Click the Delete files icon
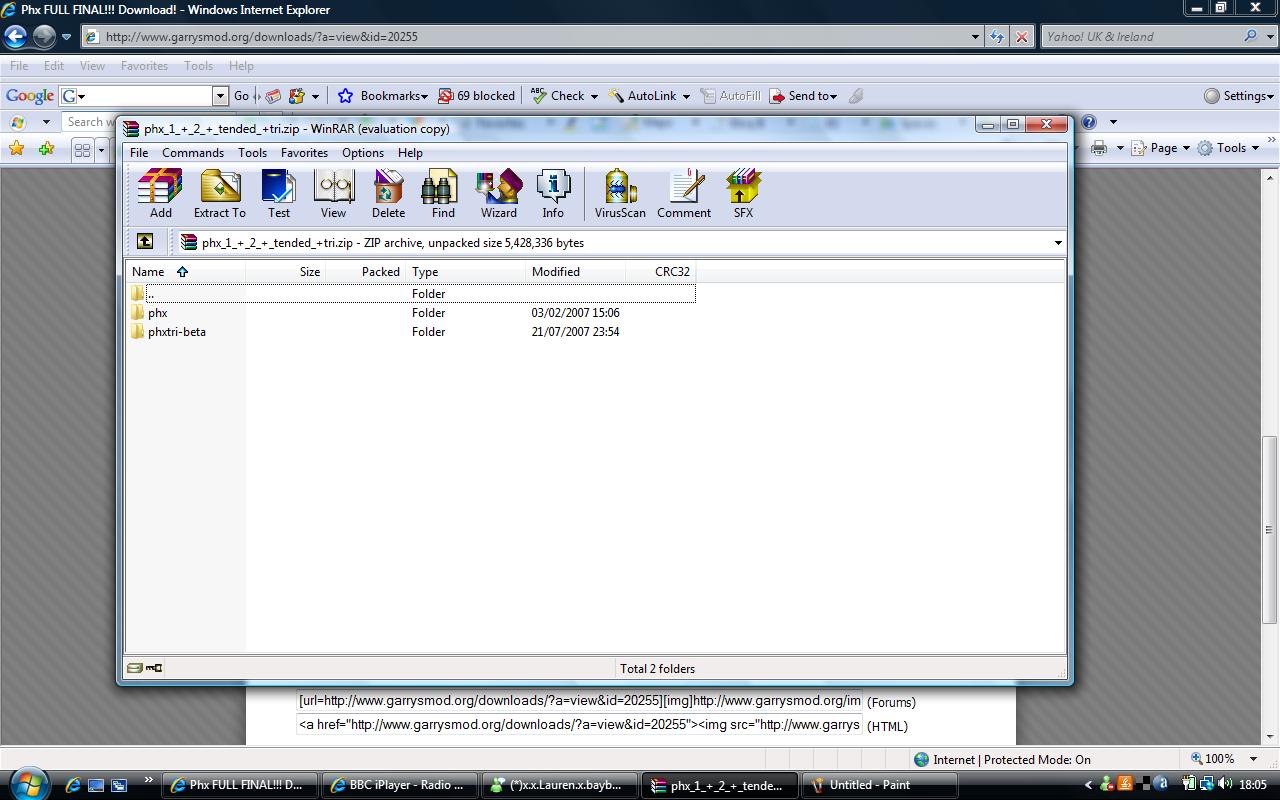This screenshot has width=1280, height=800. 388,193
